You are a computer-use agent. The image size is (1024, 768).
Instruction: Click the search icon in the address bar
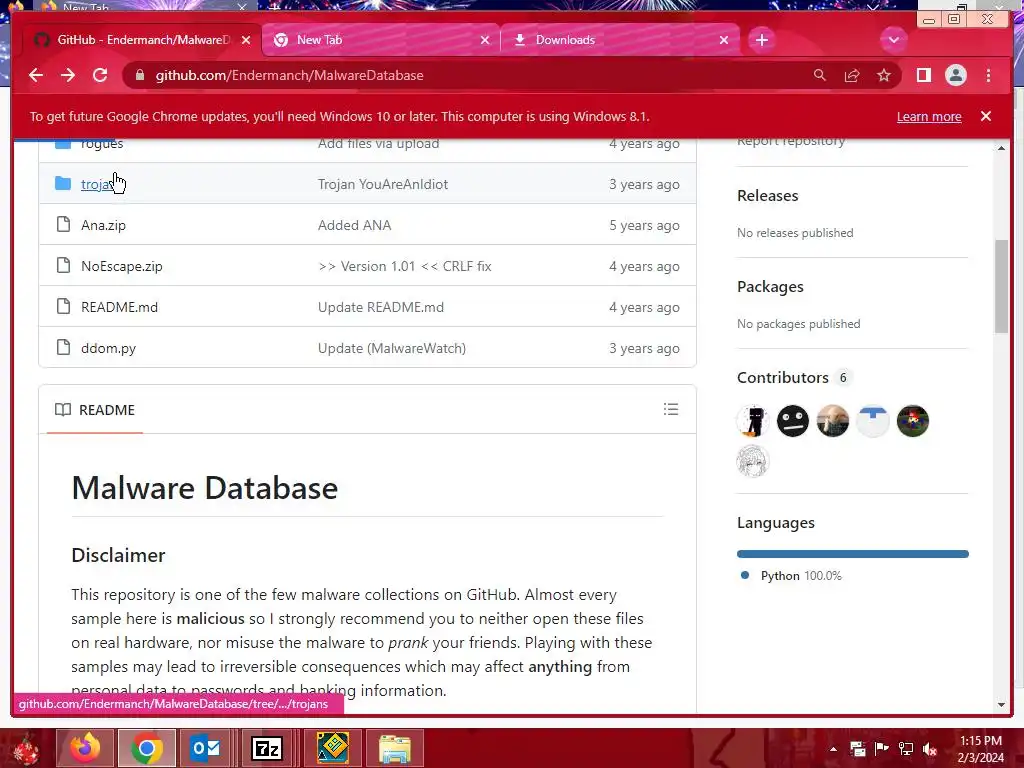pyautogui.click(x=820, y=75)
